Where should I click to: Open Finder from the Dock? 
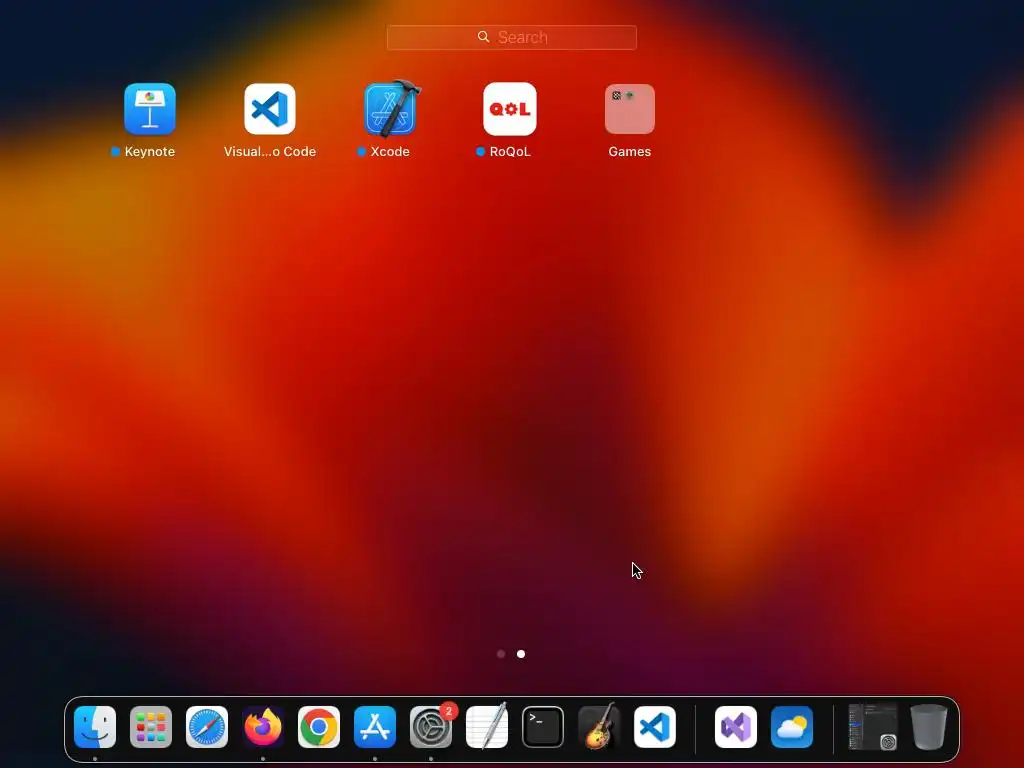pos(95,727)
